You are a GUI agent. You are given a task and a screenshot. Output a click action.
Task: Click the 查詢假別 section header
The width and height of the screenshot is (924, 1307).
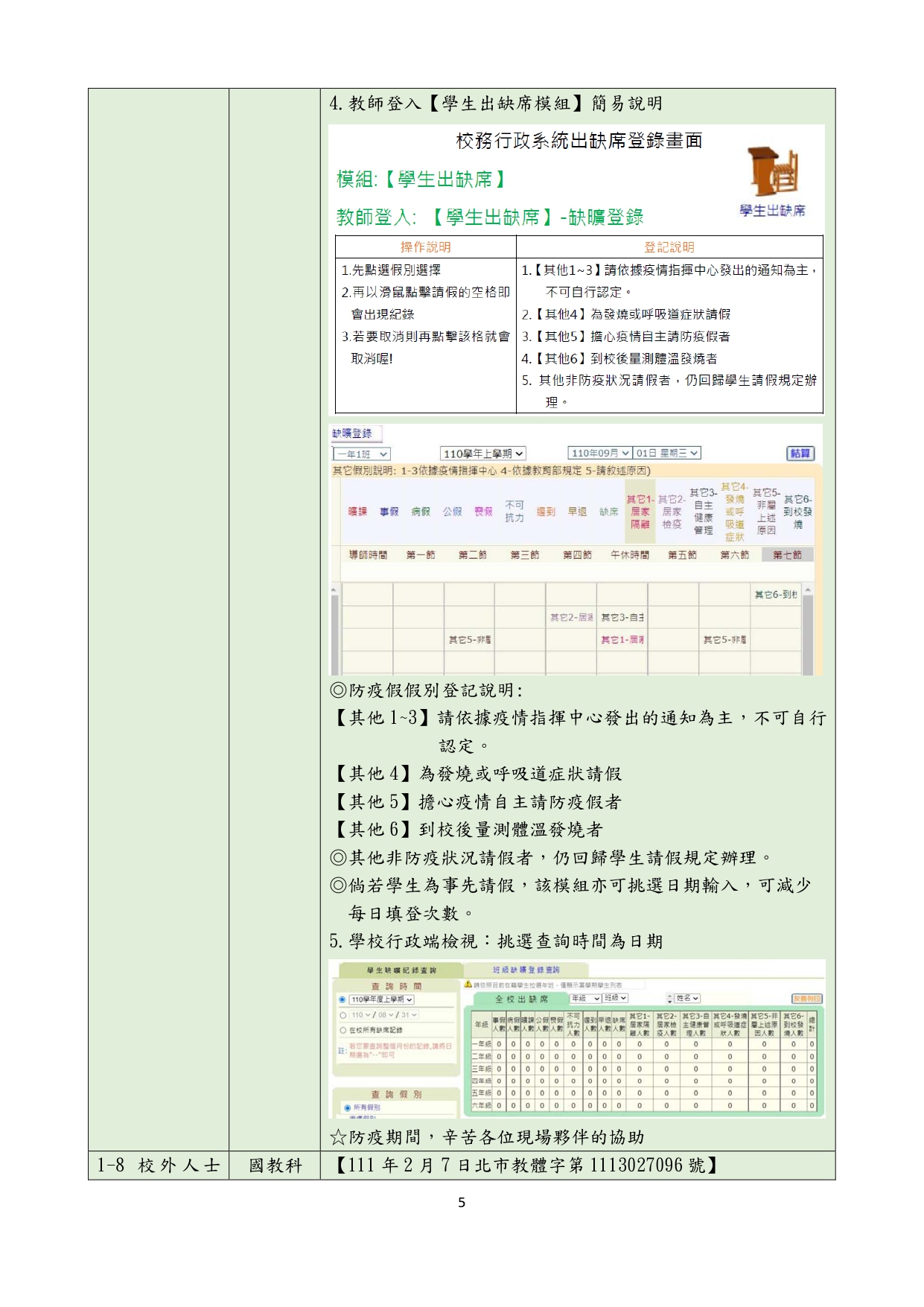tap(397, 1094)
